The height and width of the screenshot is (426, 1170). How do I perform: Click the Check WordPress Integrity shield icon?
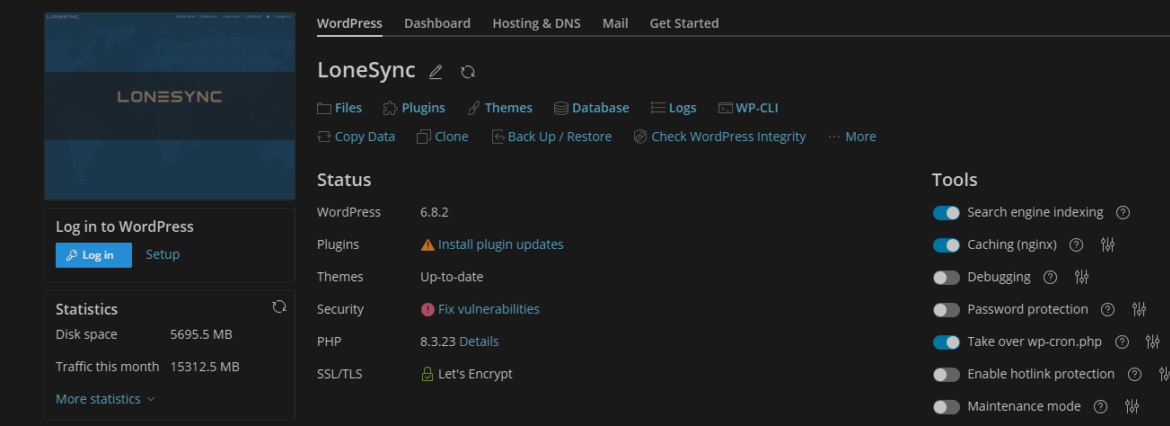(x=640, y=137)
